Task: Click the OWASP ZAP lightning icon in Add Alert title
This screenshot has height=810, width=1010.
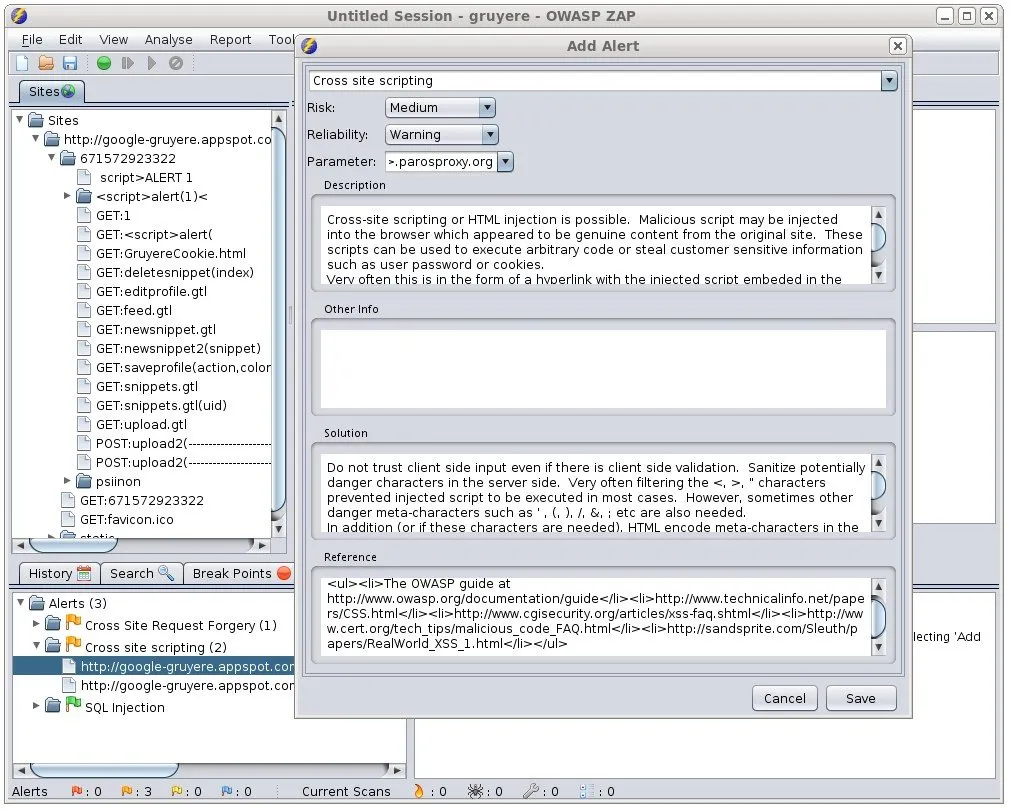Action: (x=310, y=46)
